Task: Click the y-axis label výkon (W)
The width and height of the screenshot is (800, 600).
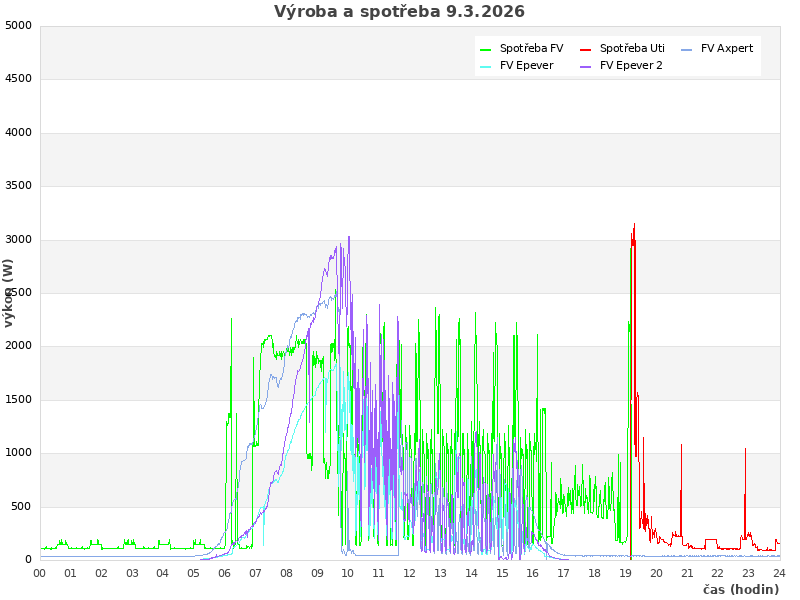Action: [x=9, y=292]
